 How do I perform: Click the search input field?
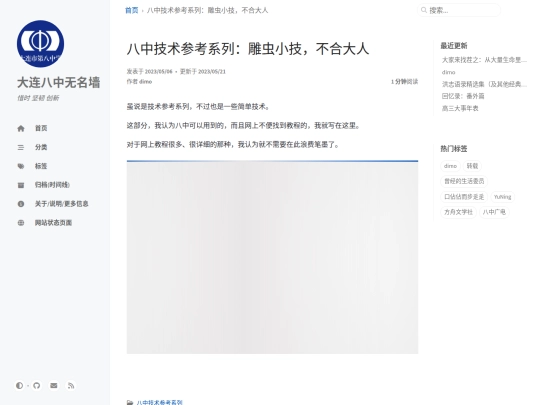459,10
